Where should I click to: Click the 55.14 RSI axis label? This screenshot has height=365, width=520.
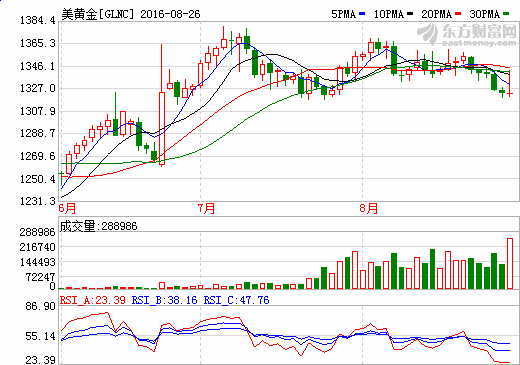[41, 336]
